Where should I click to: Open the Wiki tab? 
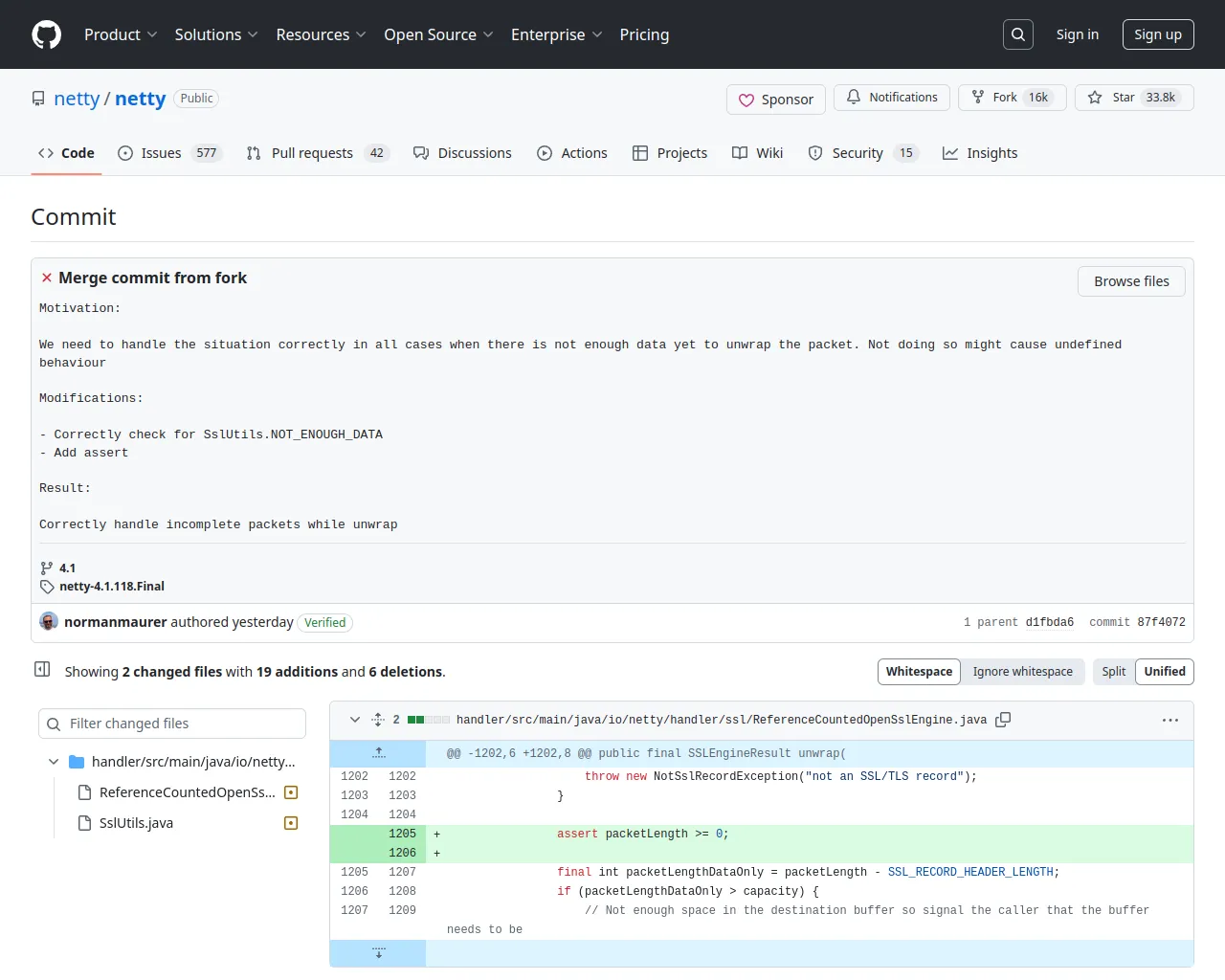[x=757, y=153]
